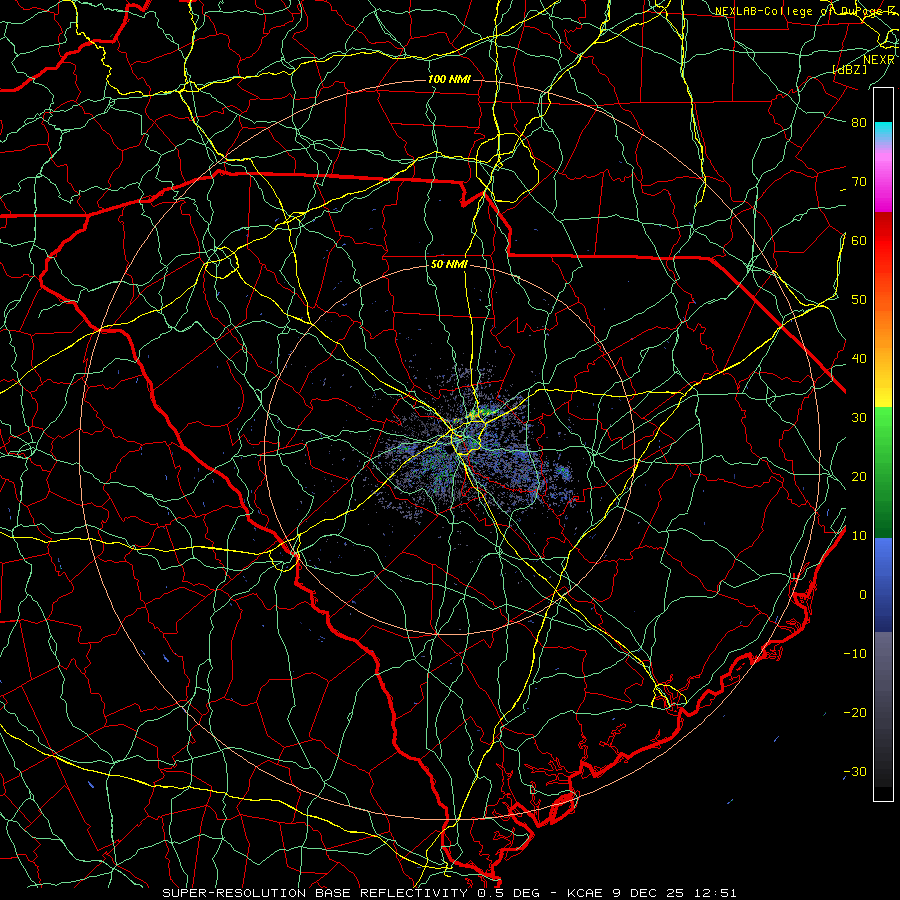The height and width of the screenshot is (900, 900).
Task: Click the cyan band atop the color bar
Action: point(883,132)
